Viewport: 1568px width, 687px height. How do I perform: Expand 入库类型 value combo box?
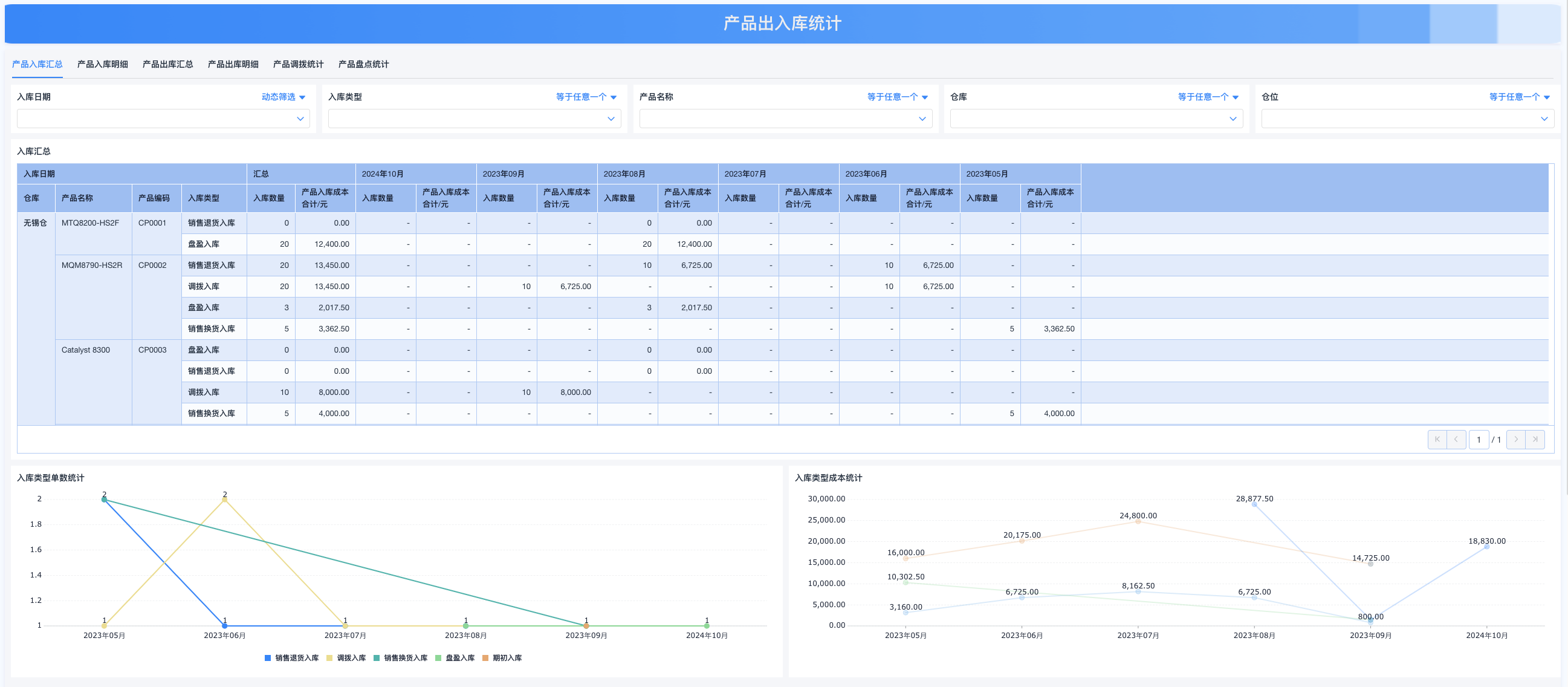point(474,119)
